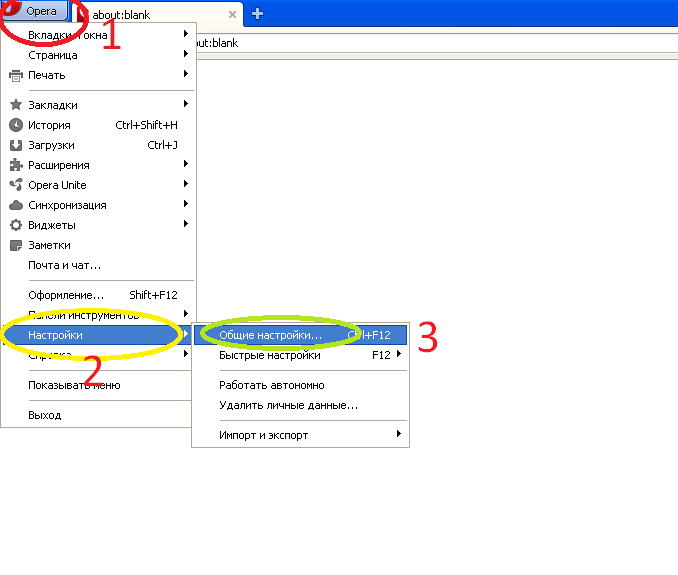This screenshot has width=678, height=575.
Task: Expand the Страница submenu arrow
Action: (186, 55)
